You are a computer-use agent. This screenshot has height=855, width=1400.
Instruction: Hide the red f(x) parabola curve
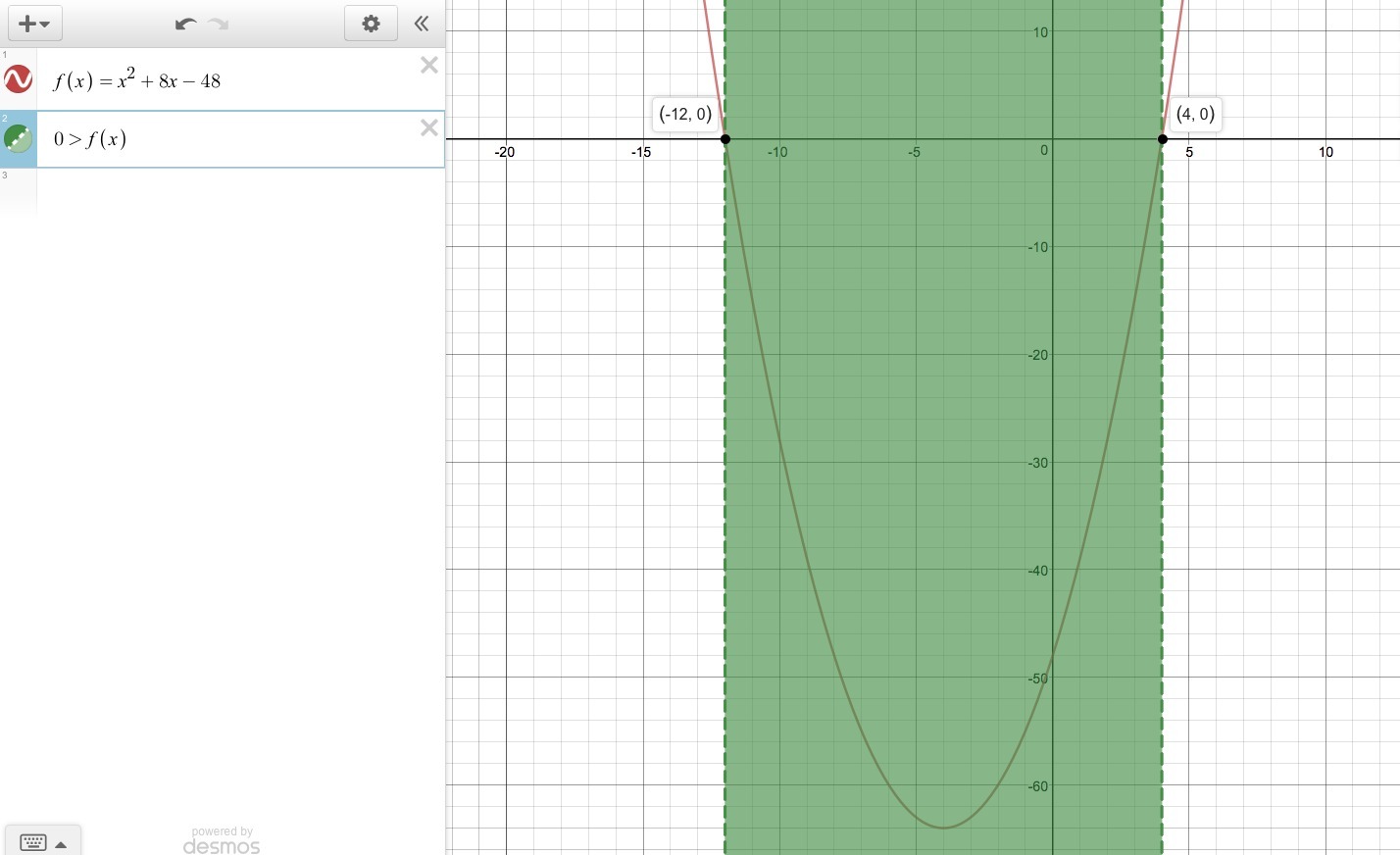pyautogui.click(x=18, y=79)
